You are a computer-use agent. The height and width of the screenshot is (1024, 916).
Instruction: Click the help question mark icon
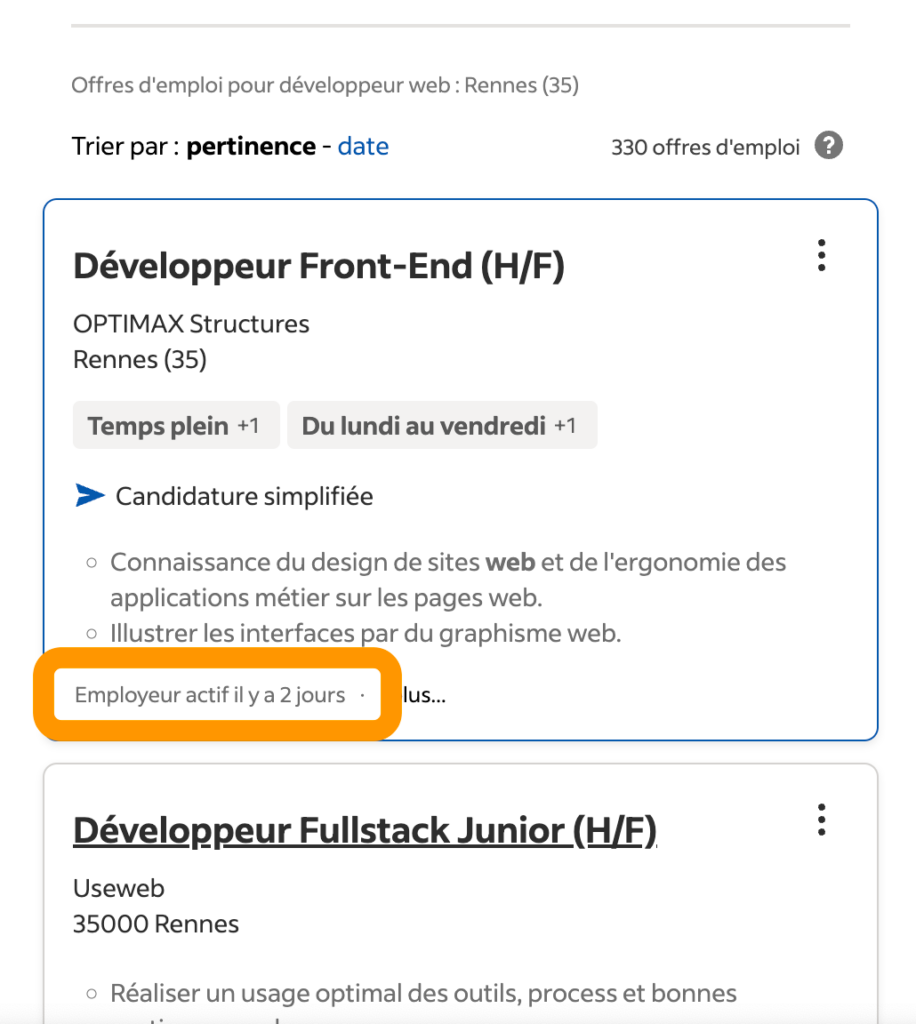828,146
